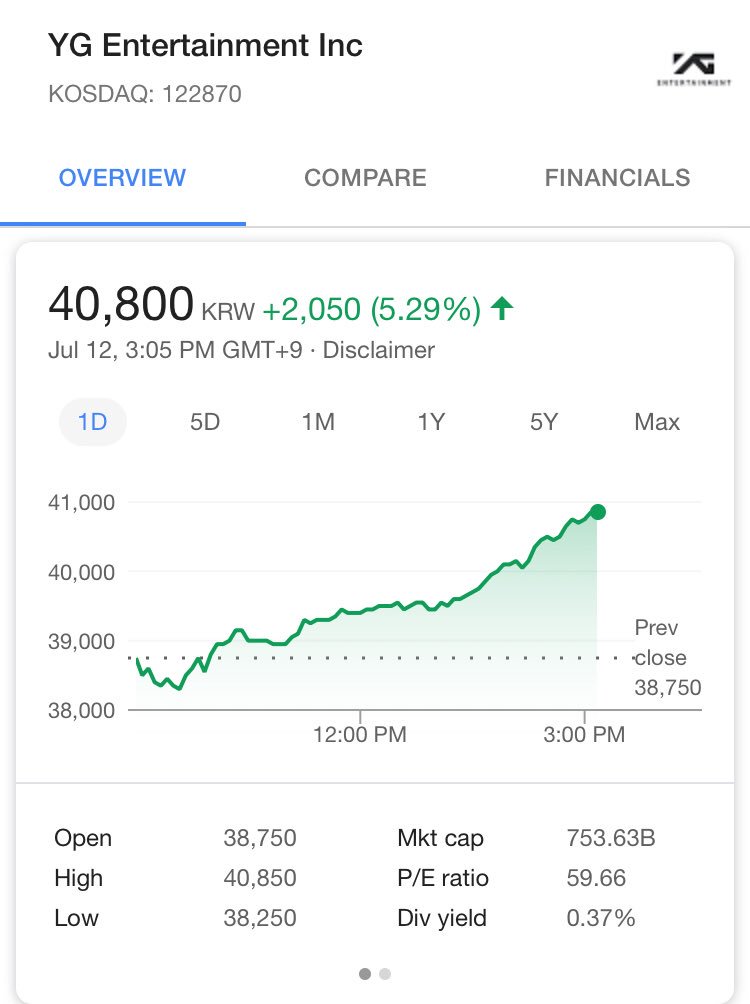
Task: Select the second pagination dot
Action: (x=385, y=974)
